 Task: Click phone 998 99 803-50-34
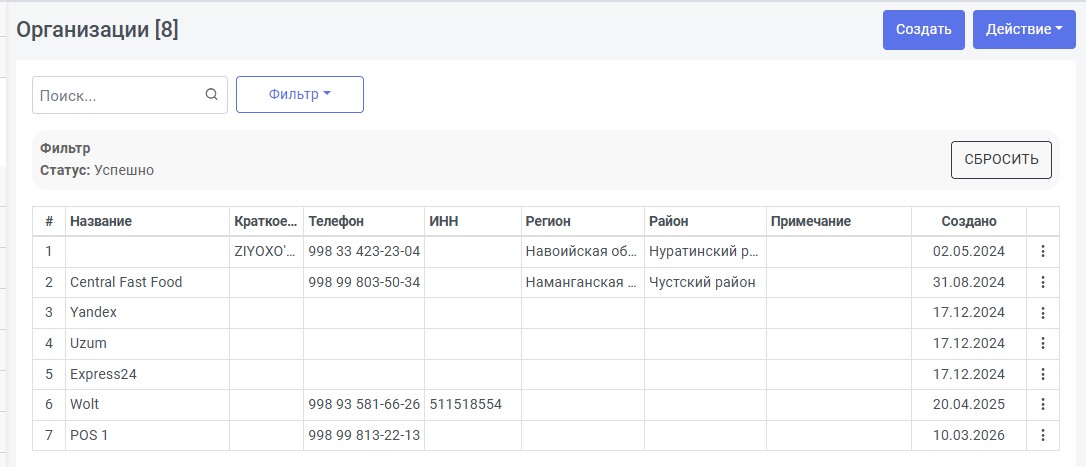click(364, 282)
